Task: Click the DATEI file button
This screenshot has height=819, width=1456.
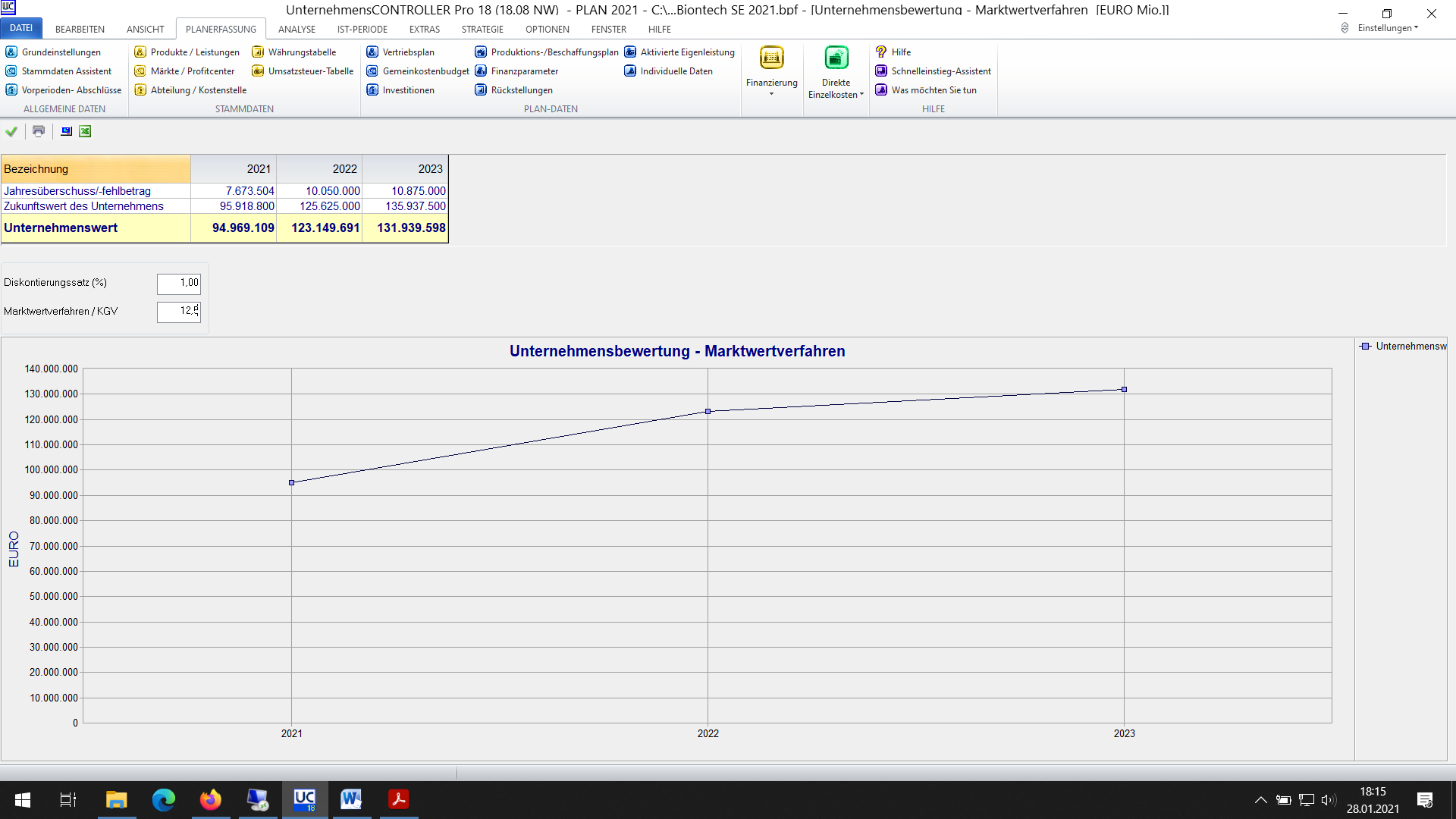Action: tap(21, 29)
